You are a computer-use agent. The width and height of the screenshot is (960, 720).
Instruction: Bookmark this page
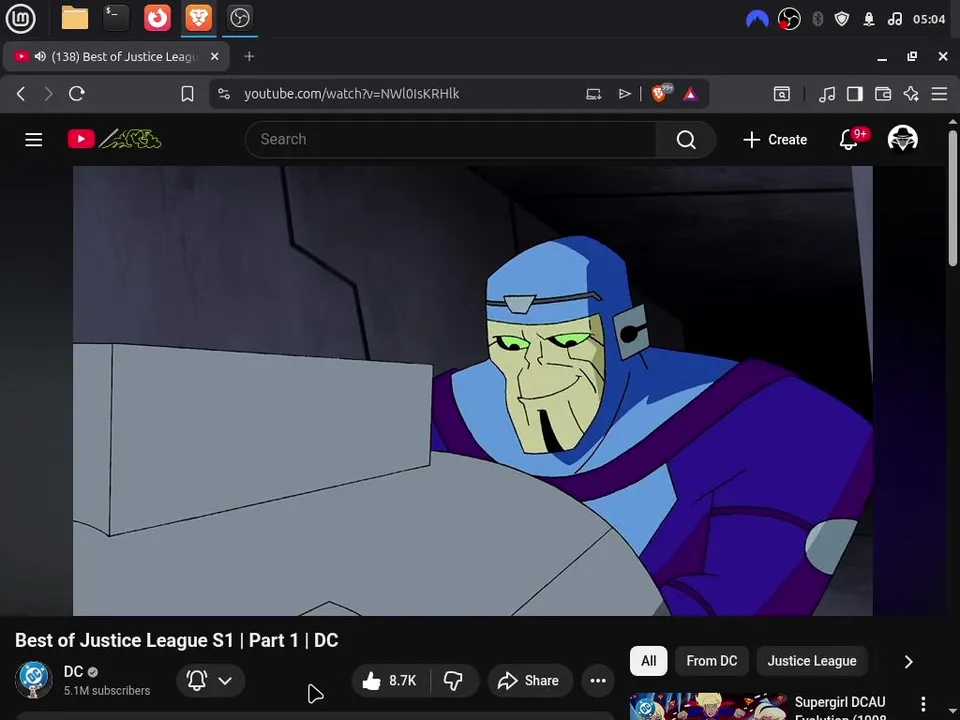point(187,94)
